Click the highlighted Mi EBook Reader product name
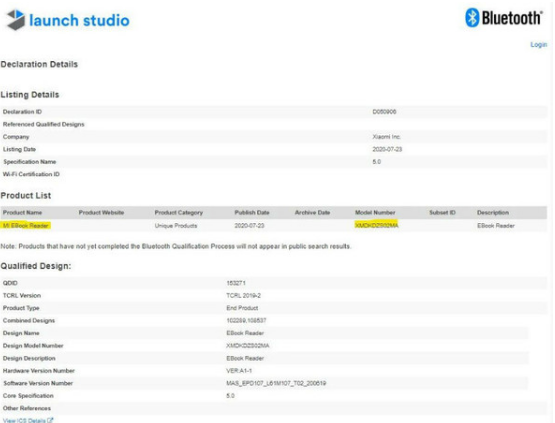 25,225
